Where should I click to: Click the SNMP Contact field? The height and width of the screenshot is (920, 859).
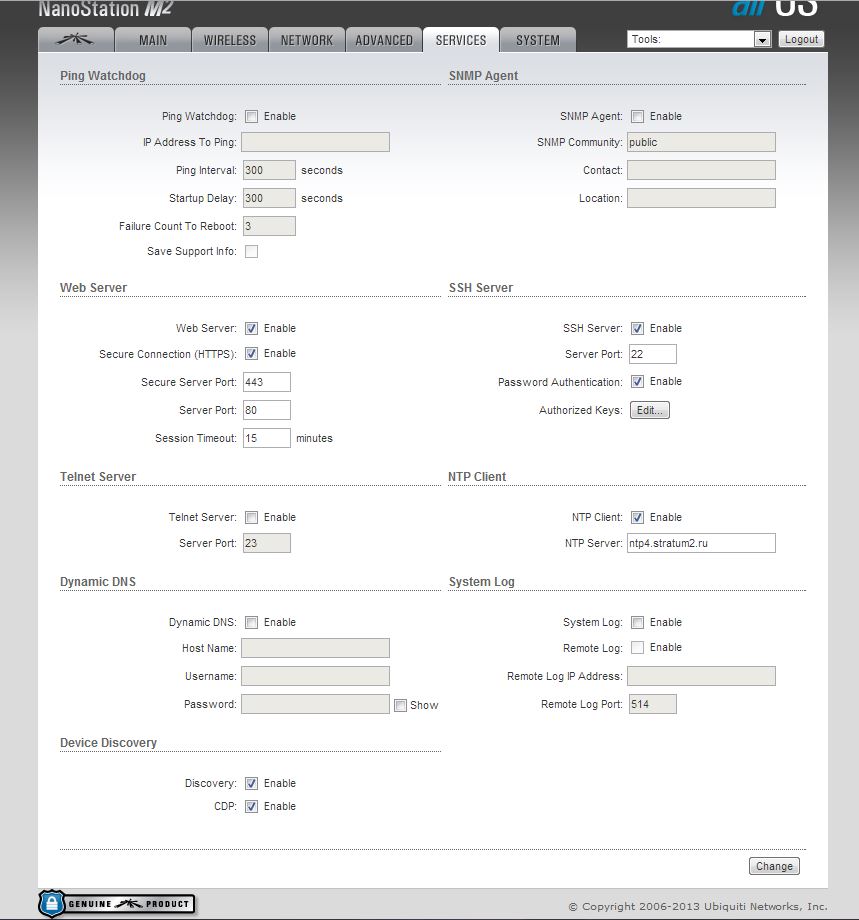(701, 170)
